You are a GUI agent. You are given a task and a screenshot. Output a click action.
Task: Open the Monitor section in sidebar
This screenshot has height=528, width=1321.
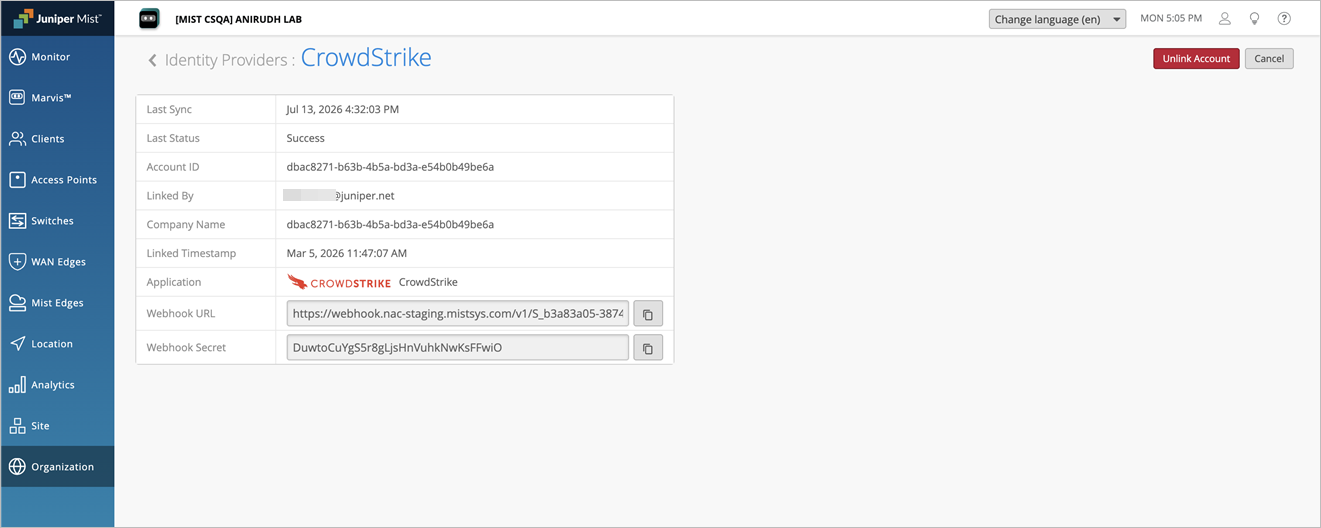point(57,57)
